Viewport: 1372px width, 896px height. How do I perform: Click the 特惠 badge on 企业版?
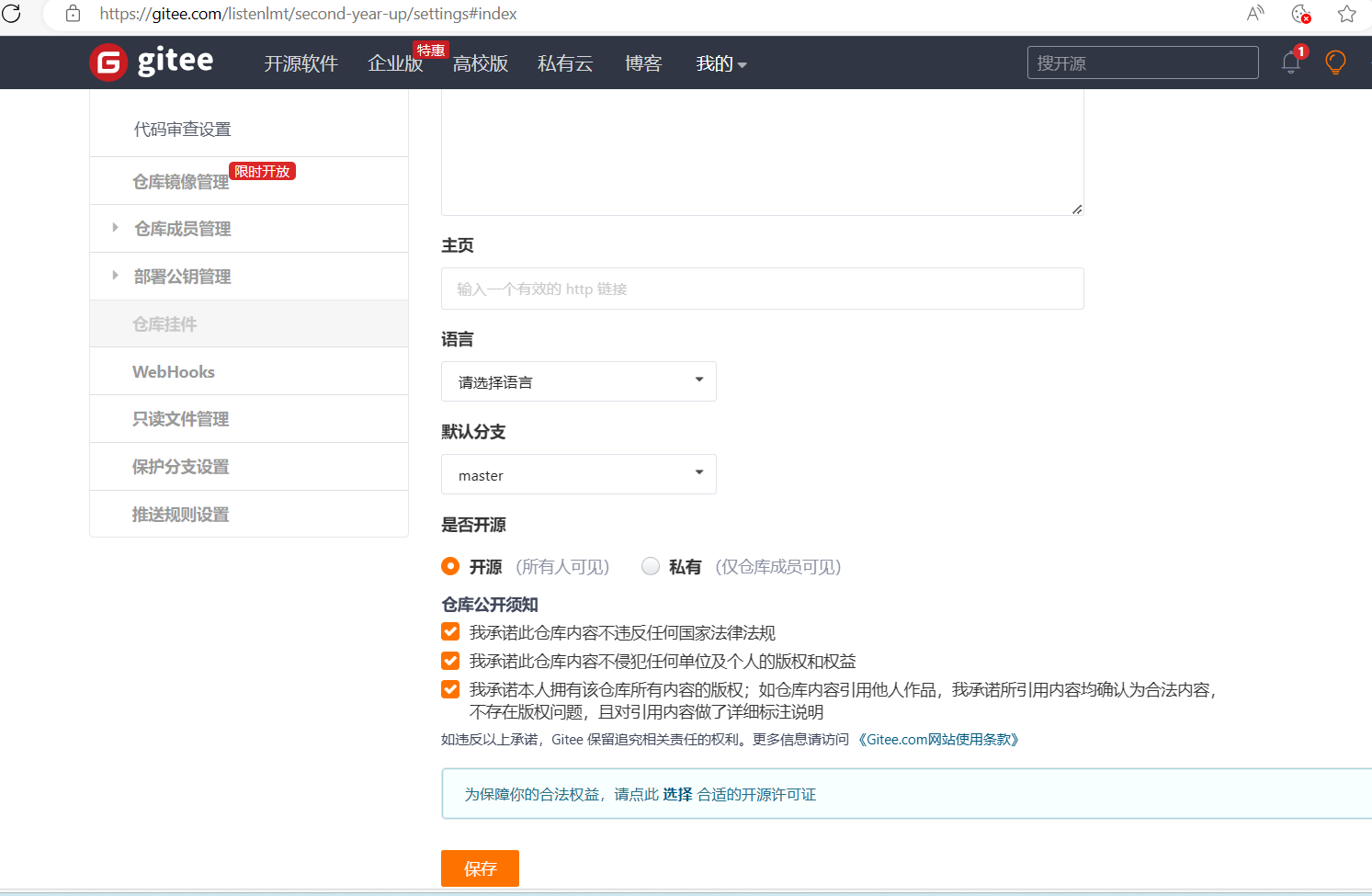point(431,50)
